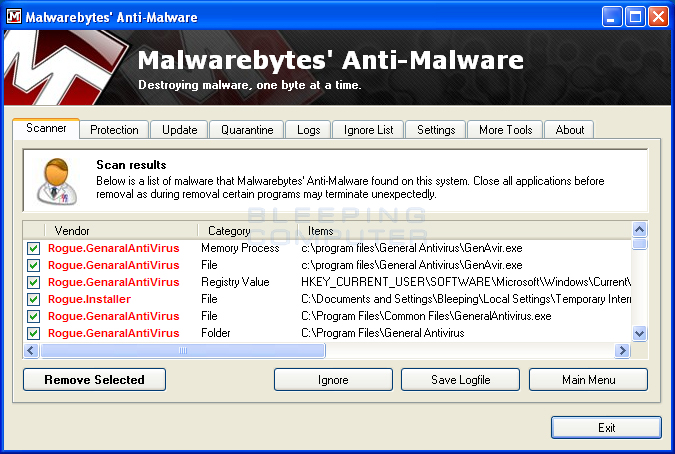Uncheck the Memory Process row checkbox
Screen dimensions: 675x454
(33, 248)
